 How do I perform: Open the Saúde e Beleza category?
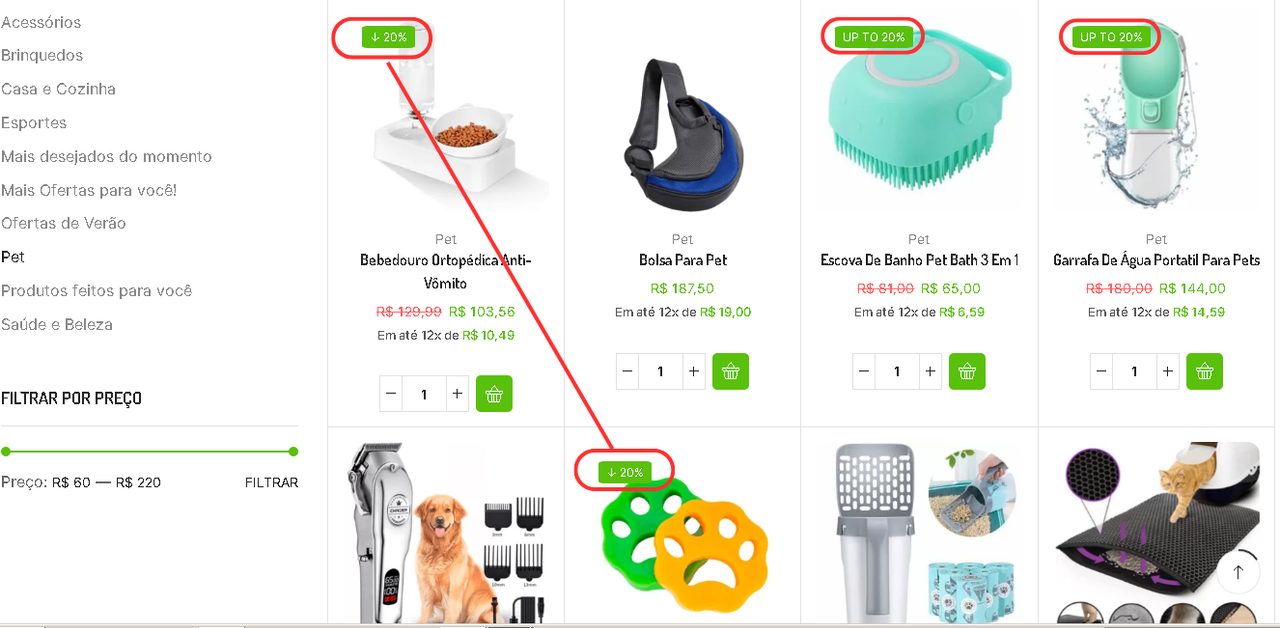(57, 324)
